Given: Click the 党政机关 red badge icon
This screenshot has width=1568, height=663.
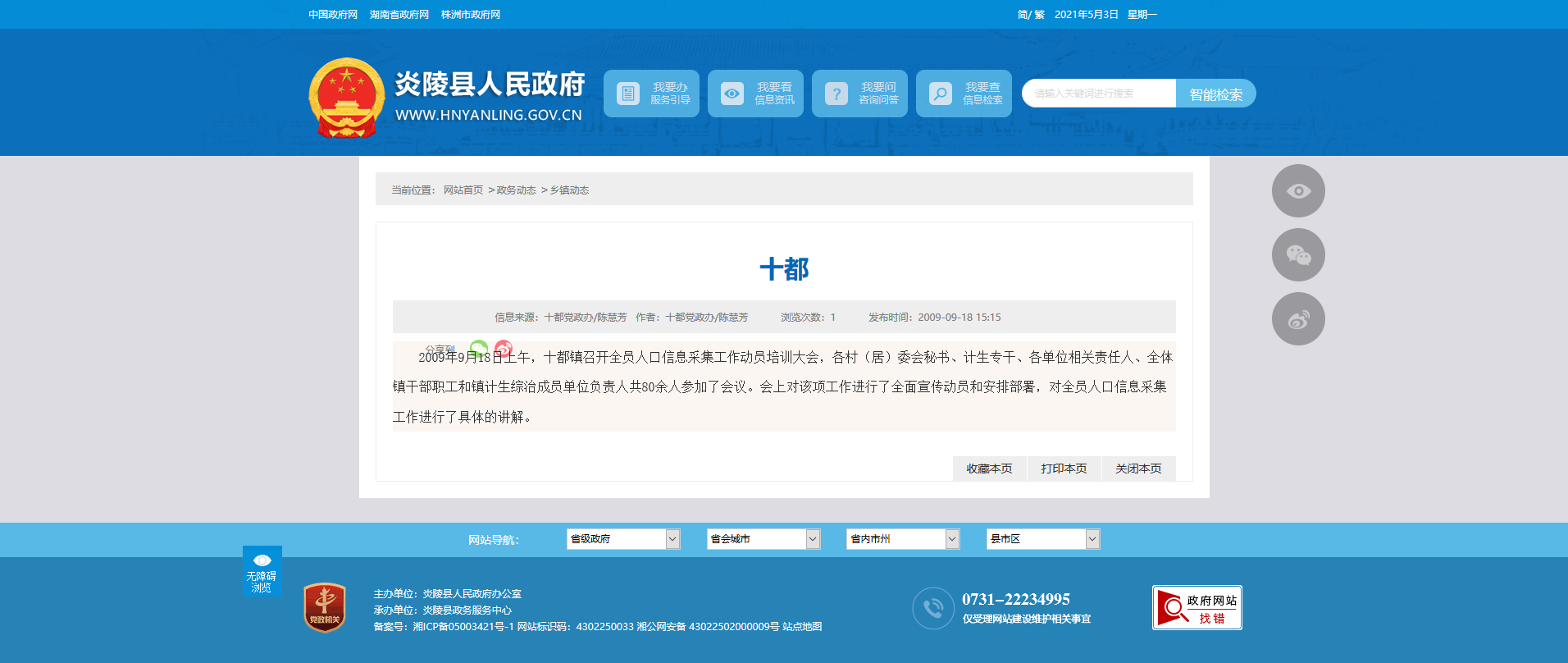Looking at the screenshot, I should click(x=325, y=608).
